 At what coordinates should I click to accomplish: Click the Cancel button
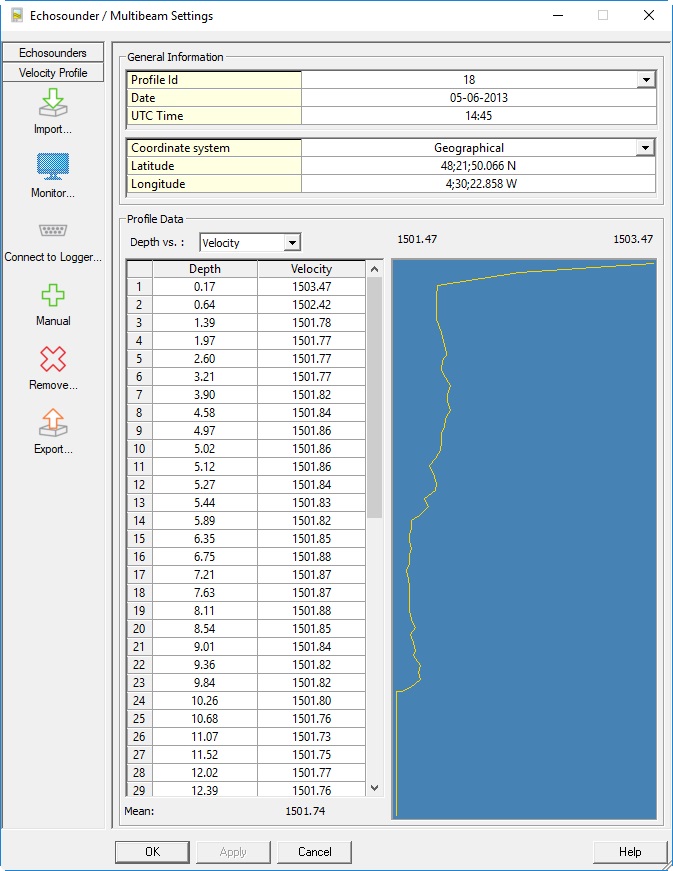(x=314, y=852)
